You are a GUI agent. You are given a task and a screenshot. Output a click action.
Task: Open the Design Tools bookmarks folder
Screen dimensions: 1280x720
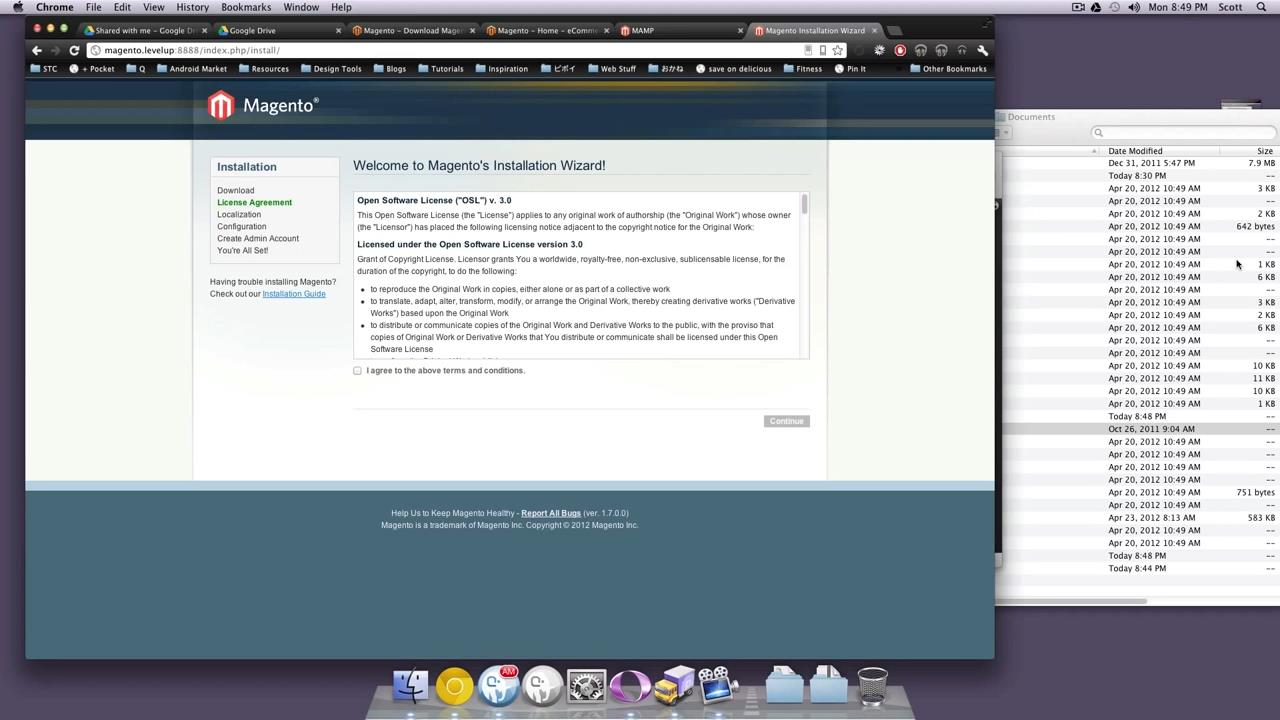331,69
